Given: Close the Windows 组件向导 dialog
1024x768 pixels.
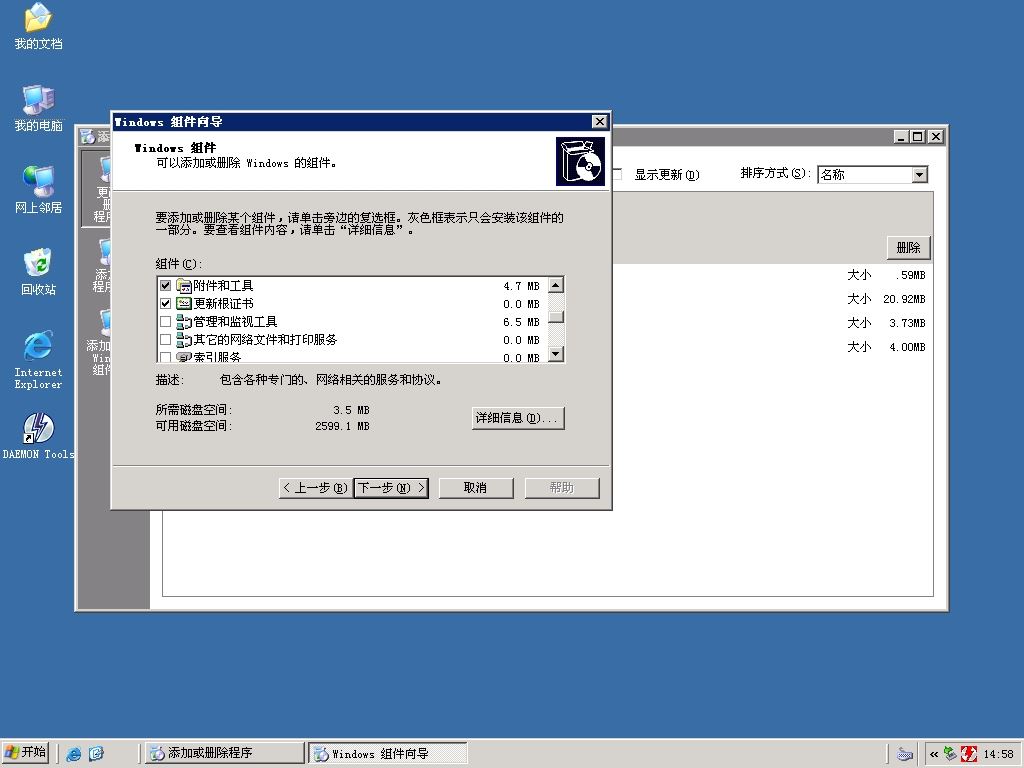Looking at the screenshot, I should click(x=600, y=121).
